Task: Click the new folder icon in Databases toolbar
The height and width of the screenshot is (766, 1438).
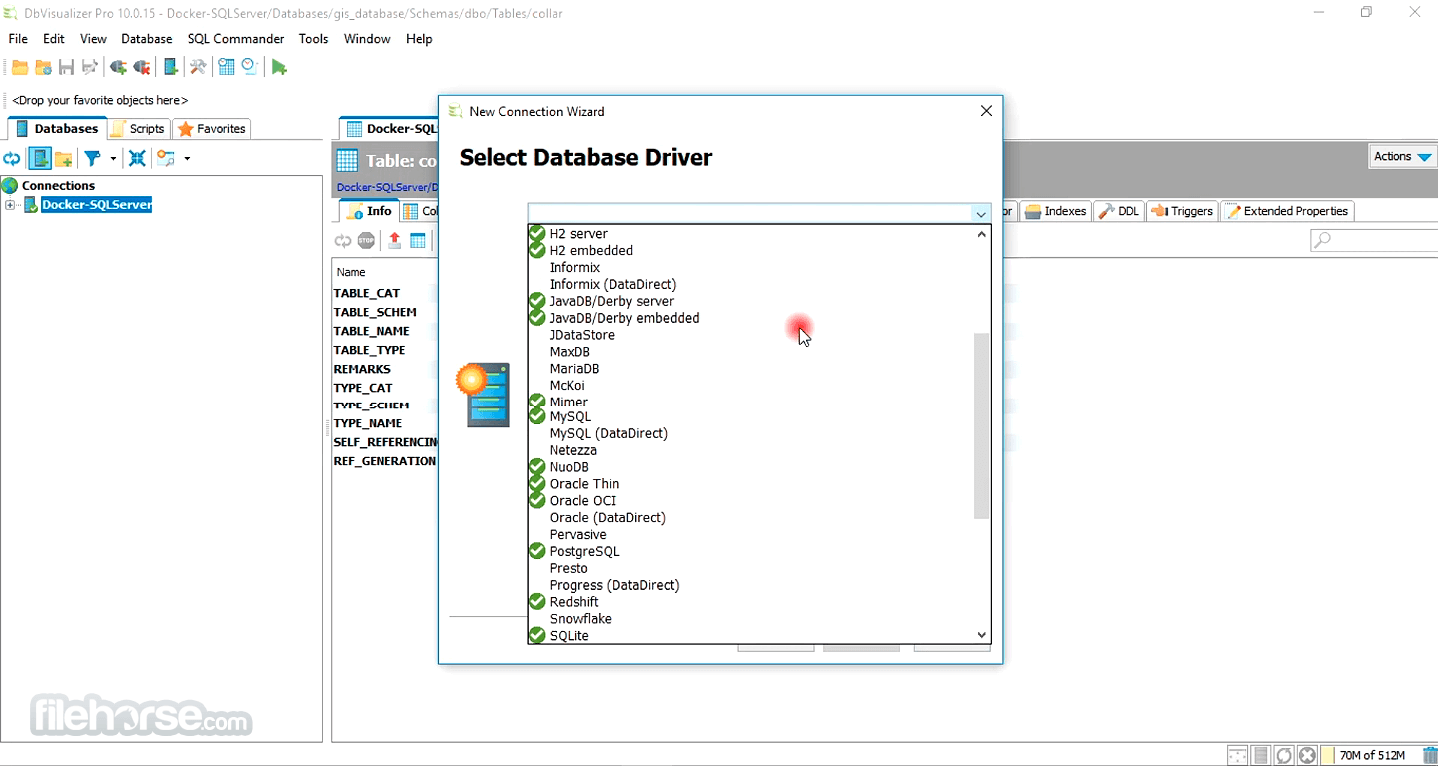Action: 63,158
